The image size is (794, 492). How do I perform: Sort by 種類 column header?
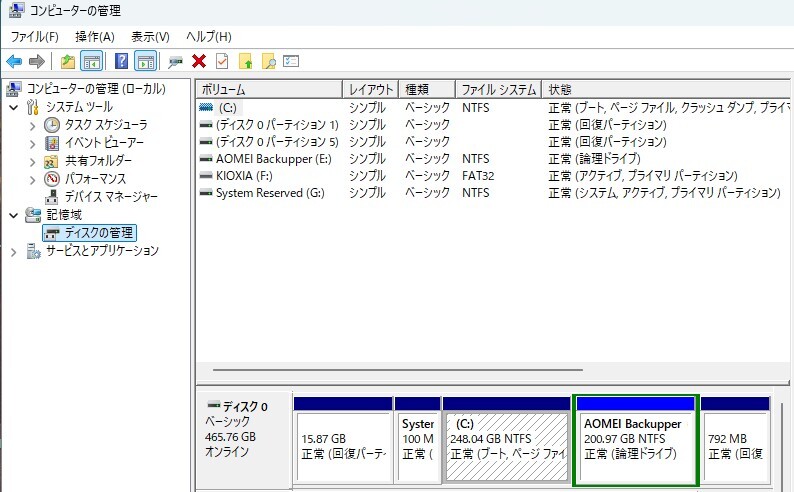click(x=427, y=90)
